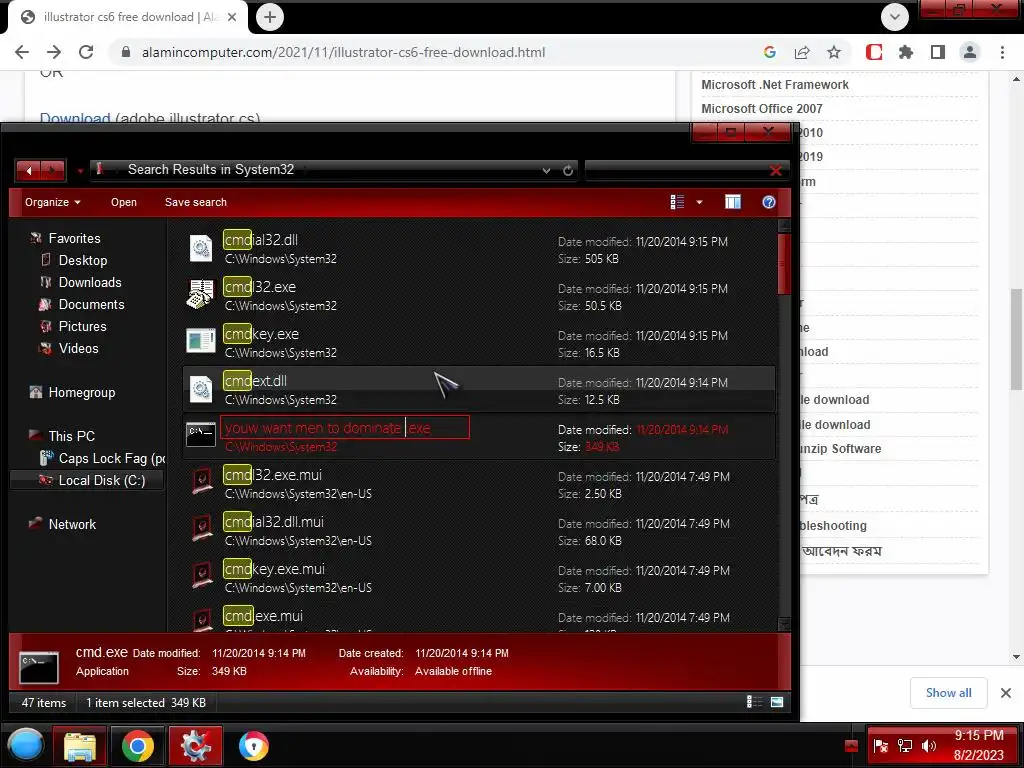Select cmdext.dll file

[x=479, y=390]
